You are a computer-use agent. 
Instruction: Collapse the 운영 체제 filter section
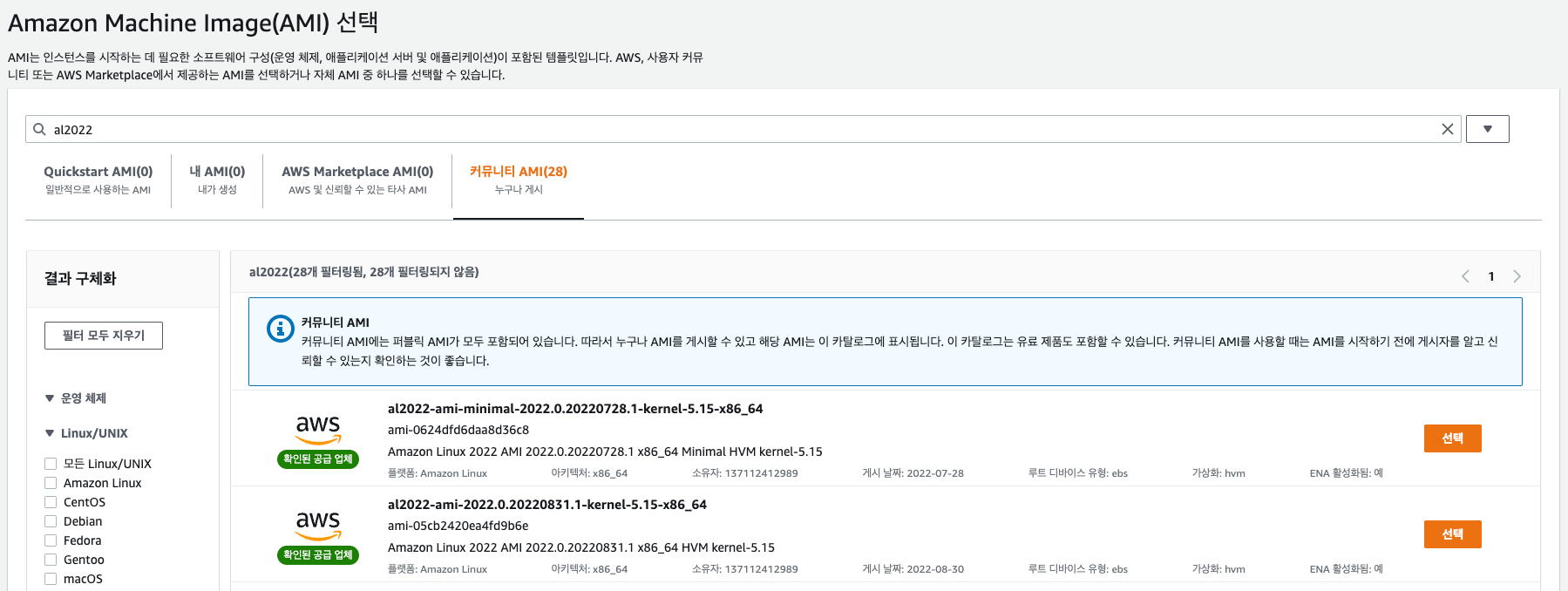pos(50,398)
